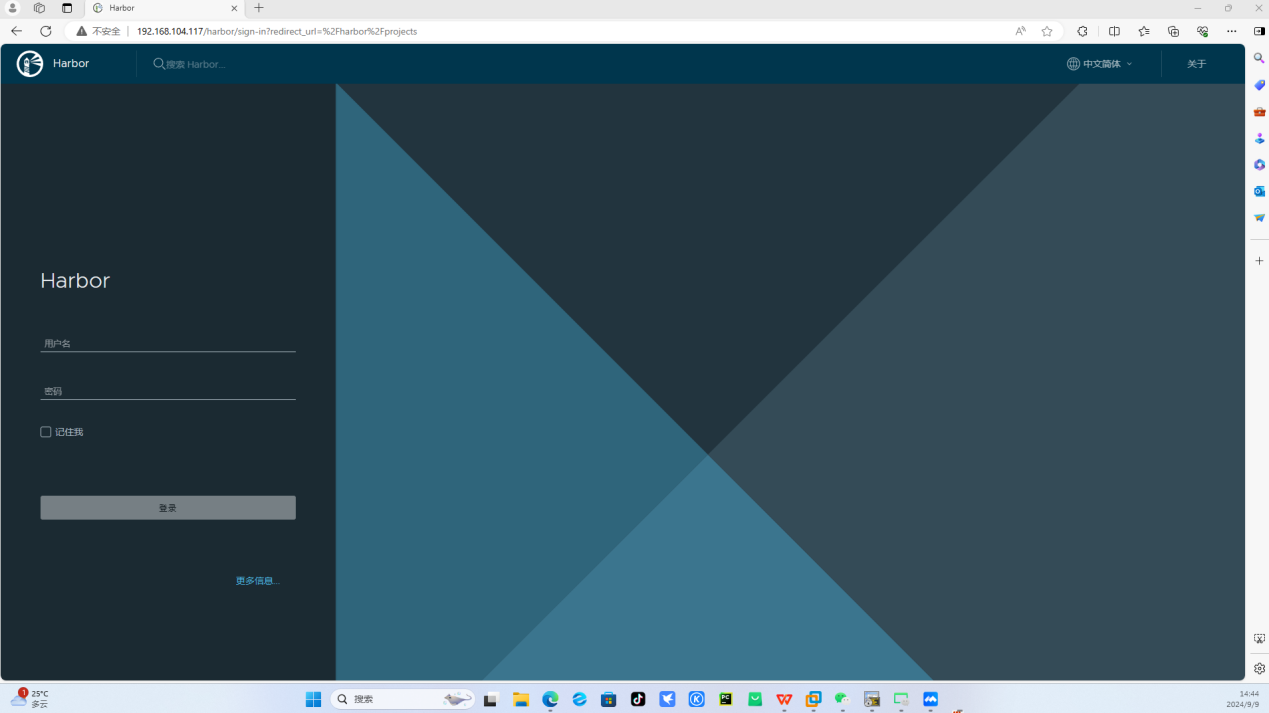Open the 关于 About menu item
Screen dimensions: 1269x713
tap(1196, 64)
